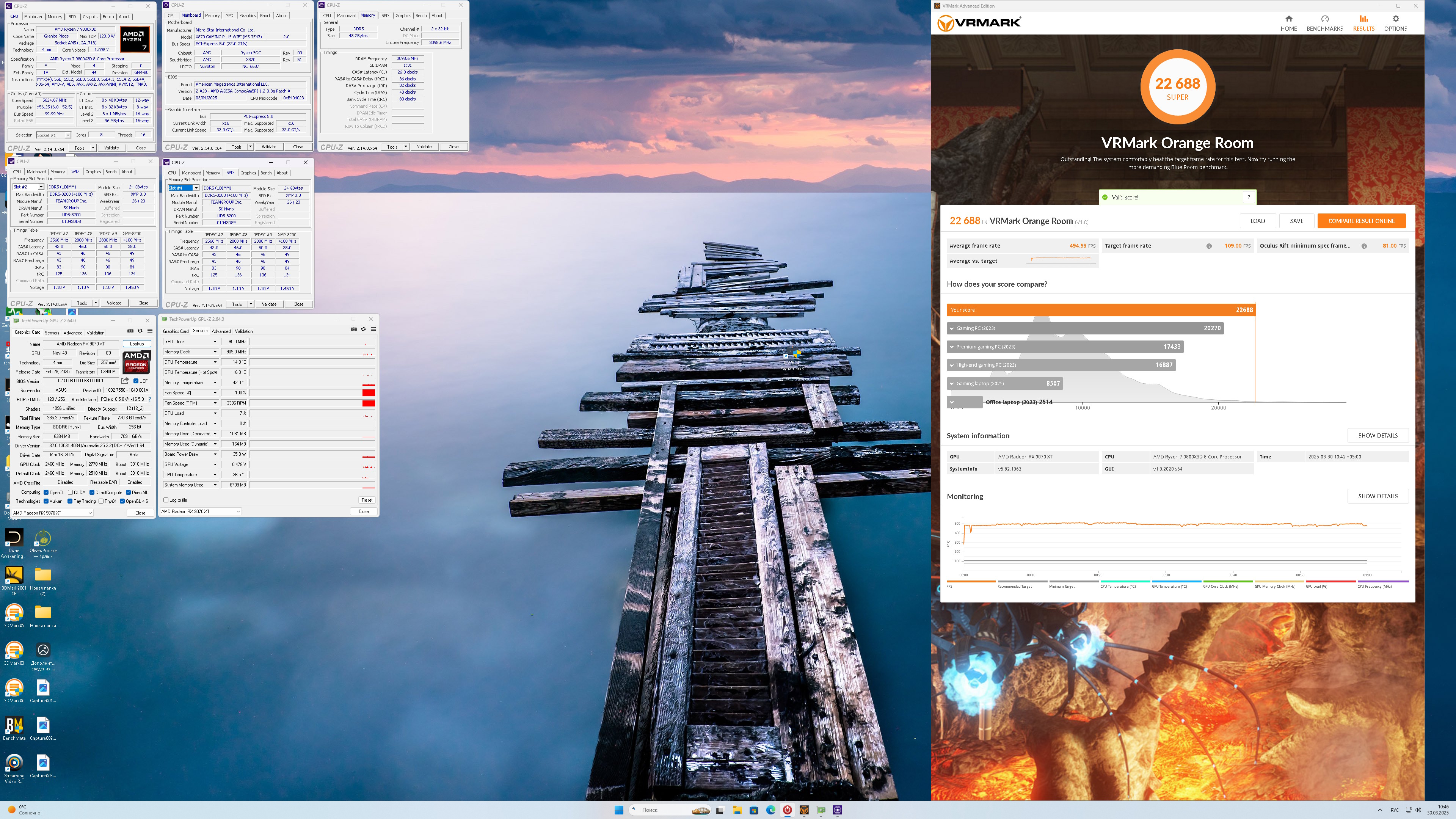Open Socket #1 selection dropdown in CPU-Z
Image resolution: width=1456 pixels, height=819 pixels.
click(x=53, y=135)
